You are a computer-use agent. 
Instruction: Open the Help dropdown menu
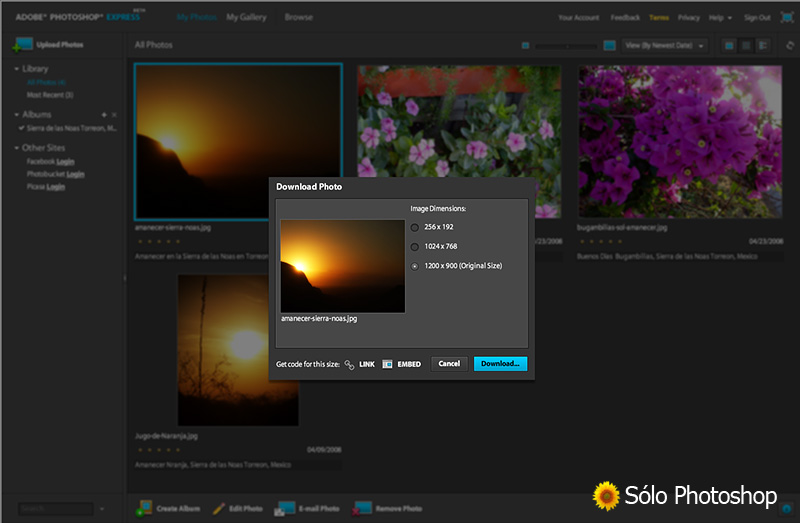(720, 17)
